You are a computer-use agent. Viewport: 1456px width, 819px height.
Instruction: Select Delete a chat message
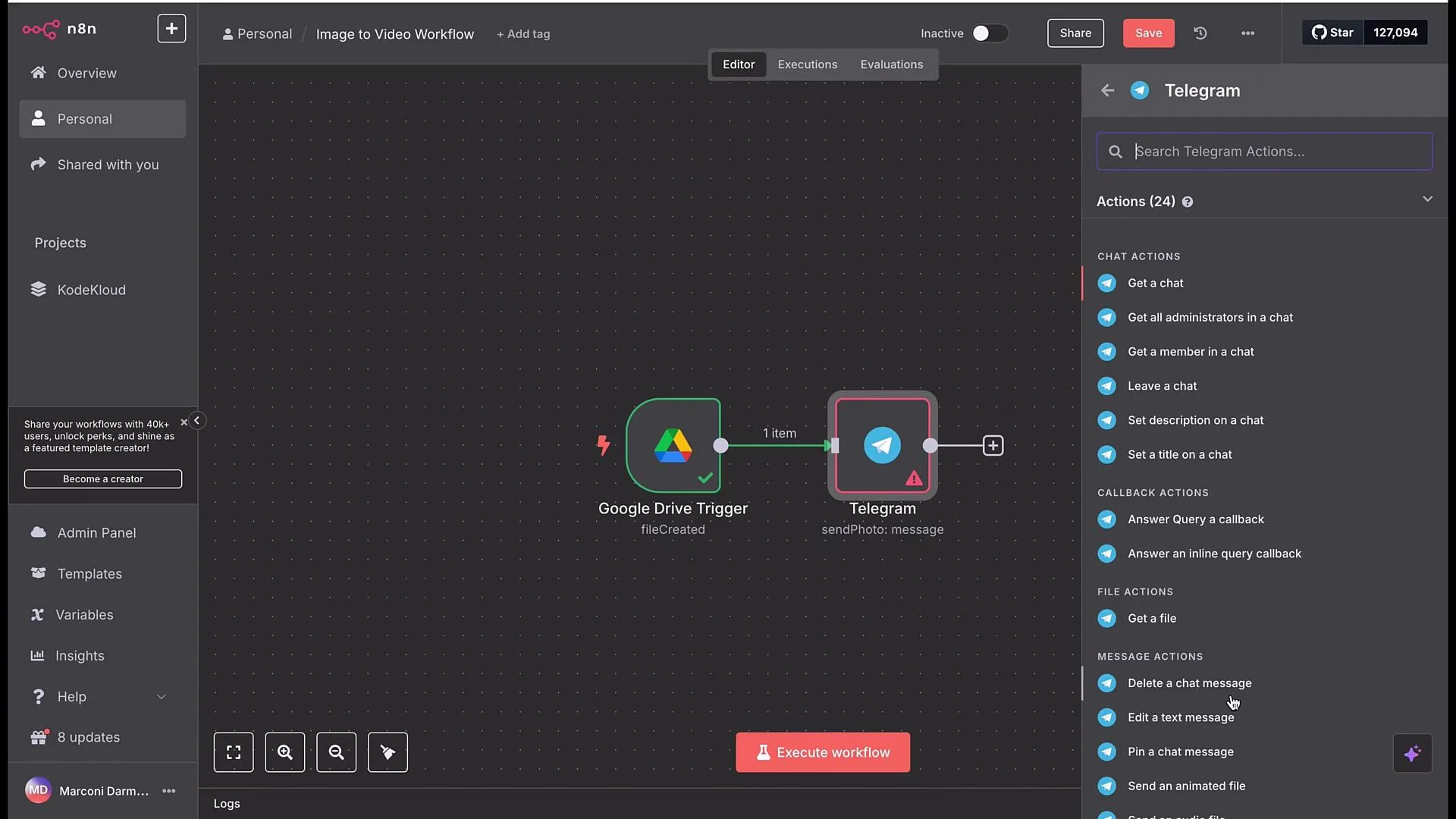click(x=1264, y=683)
